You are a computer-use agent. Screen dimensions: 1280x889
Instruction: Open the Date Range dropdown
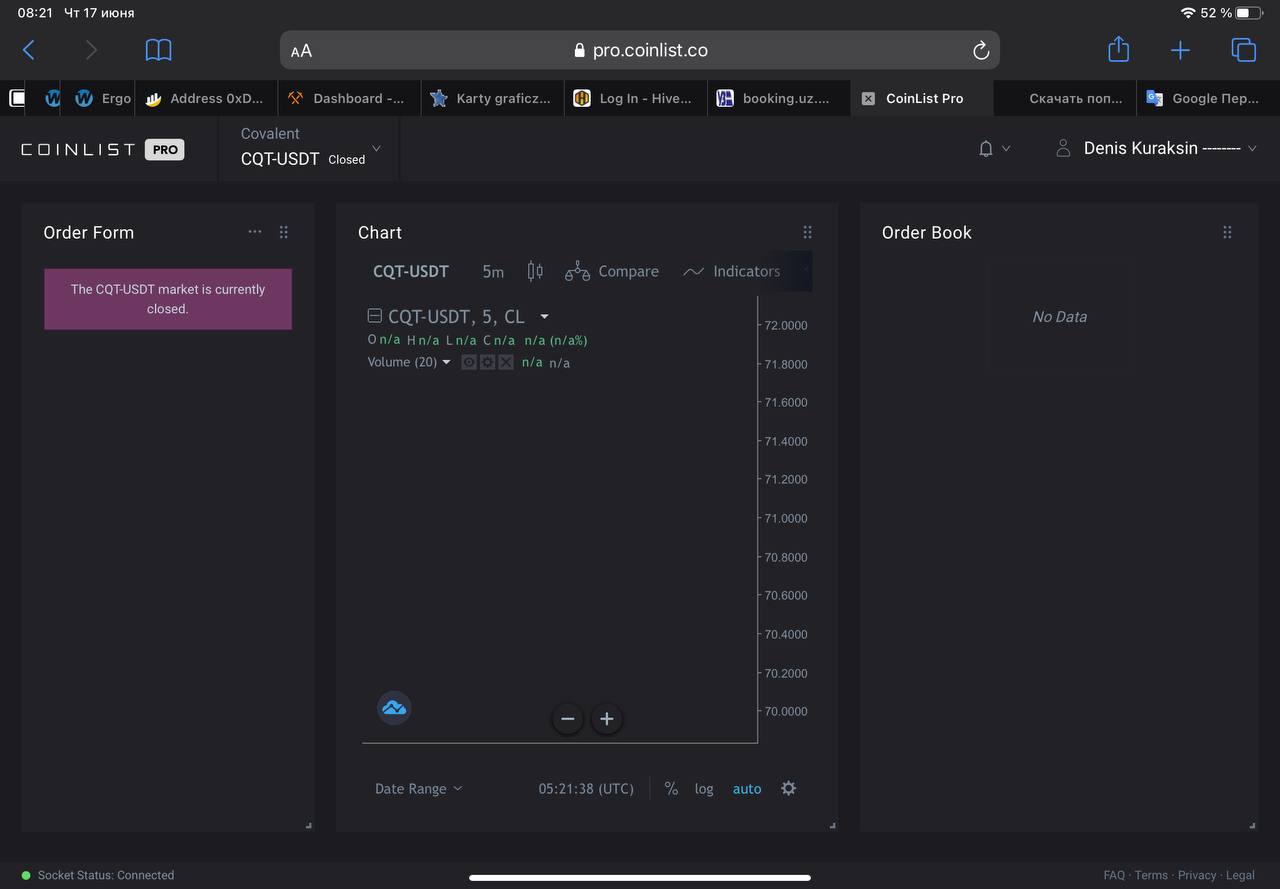click(419, 788)
